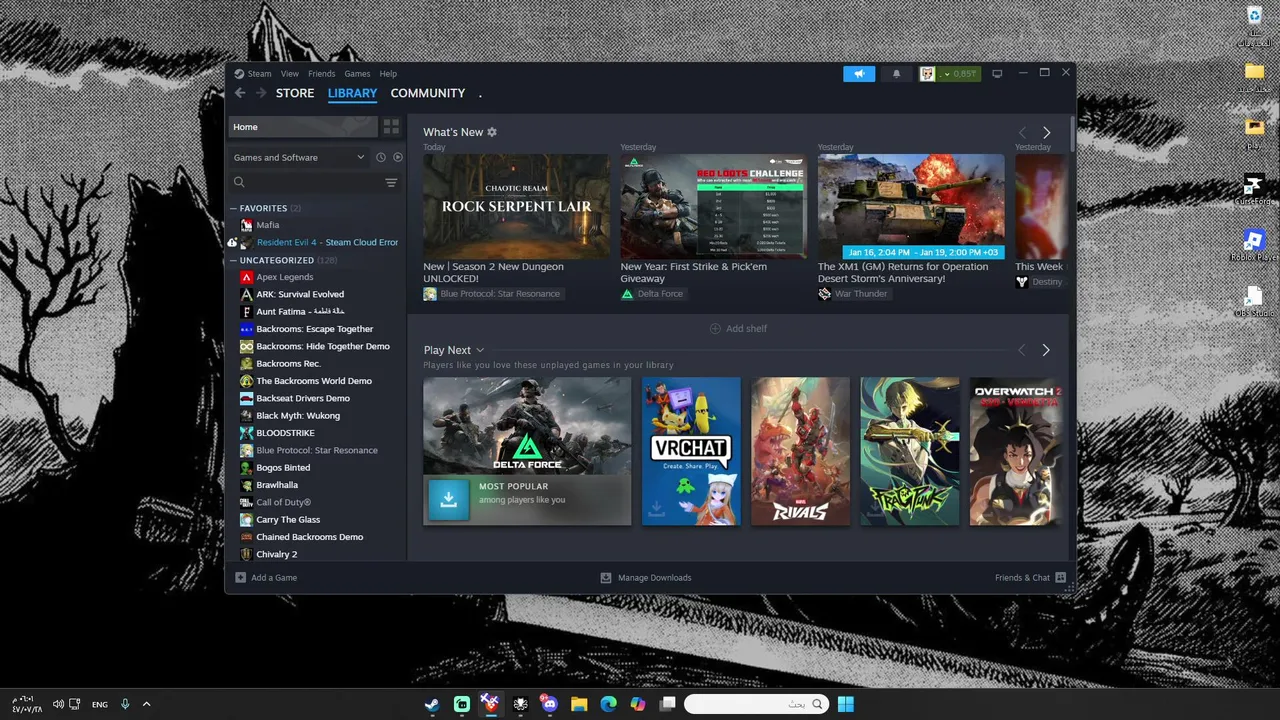Advance What's New with the next arrow
Viewport: 1280px width, 720px height.
tap(1046, 132)
